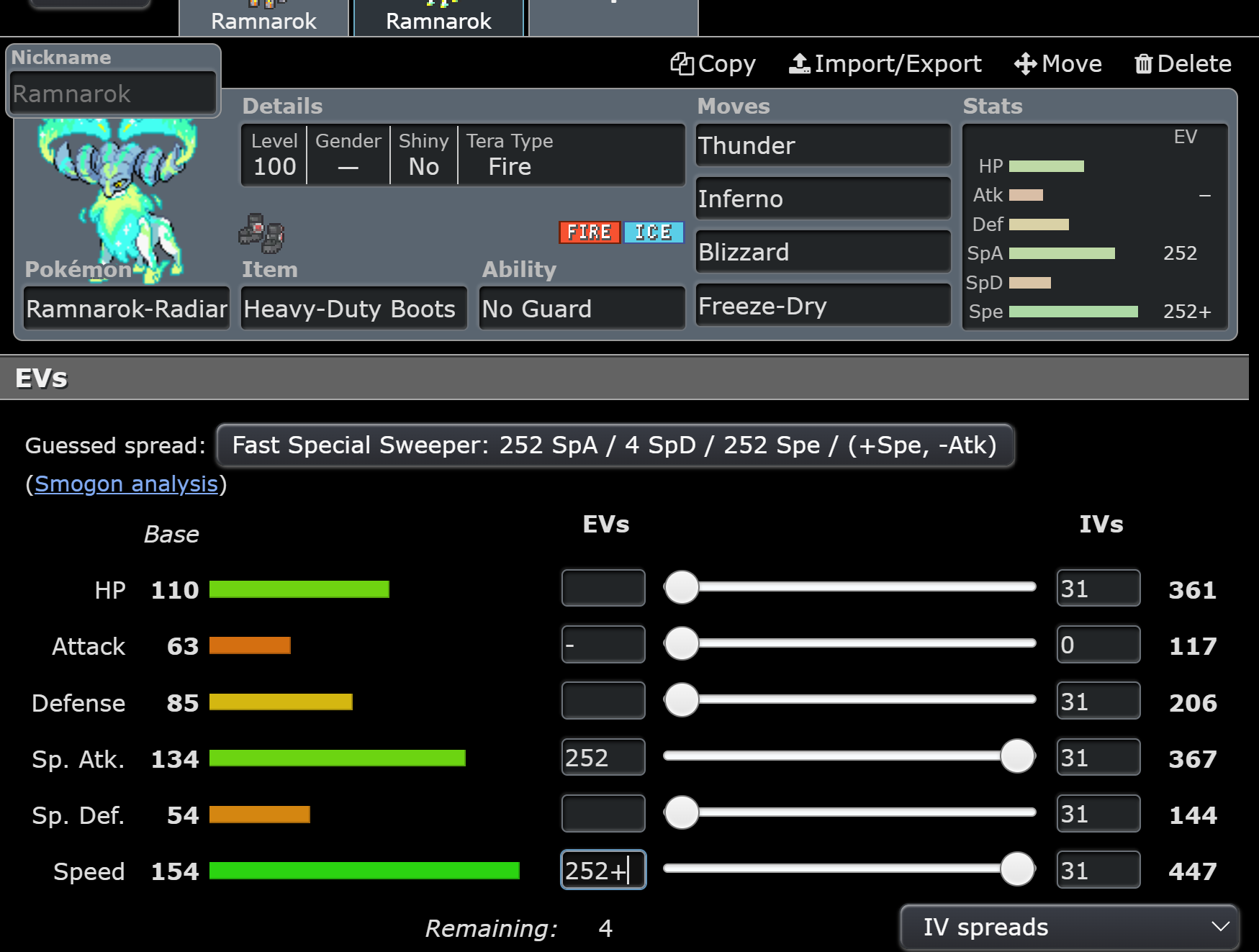Click the HP EV slider handle

682,587
